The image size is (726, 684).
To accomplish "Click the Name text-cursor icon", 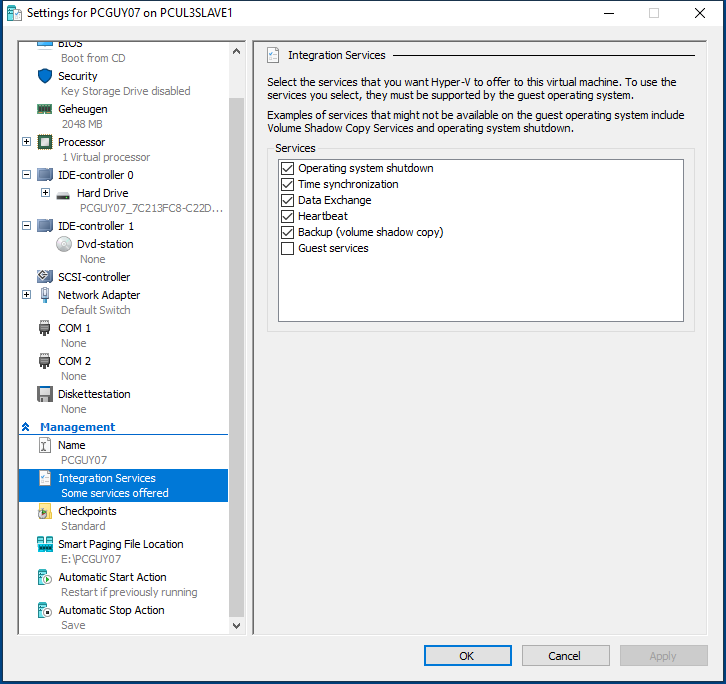I will [45, 446].
